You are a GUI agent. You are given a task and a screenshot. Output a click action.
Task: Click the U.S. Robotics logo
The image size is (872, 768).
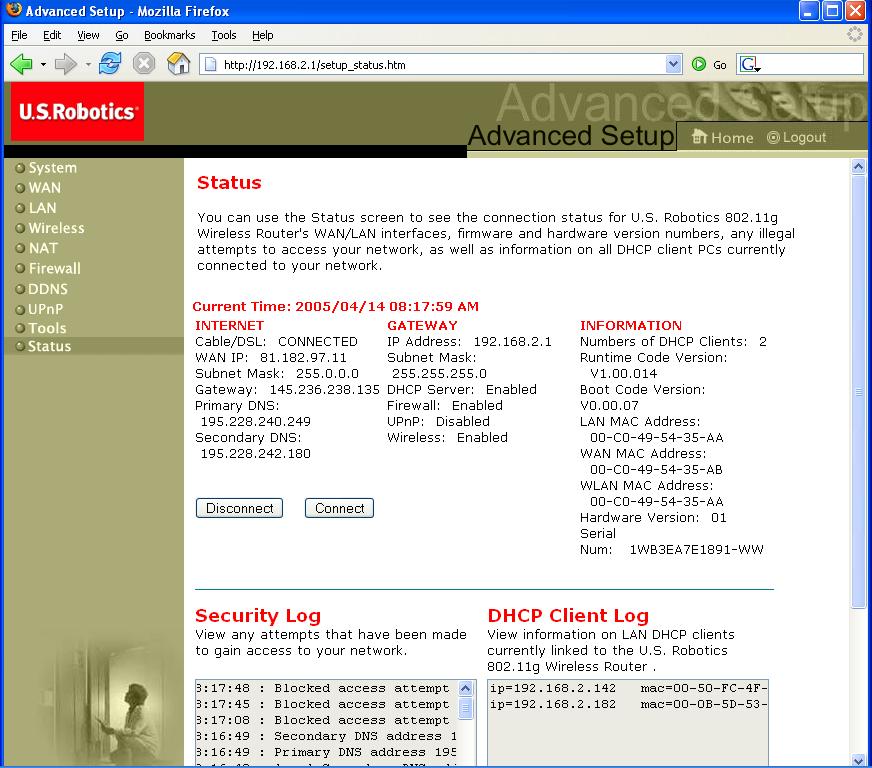tap(77, 111)
